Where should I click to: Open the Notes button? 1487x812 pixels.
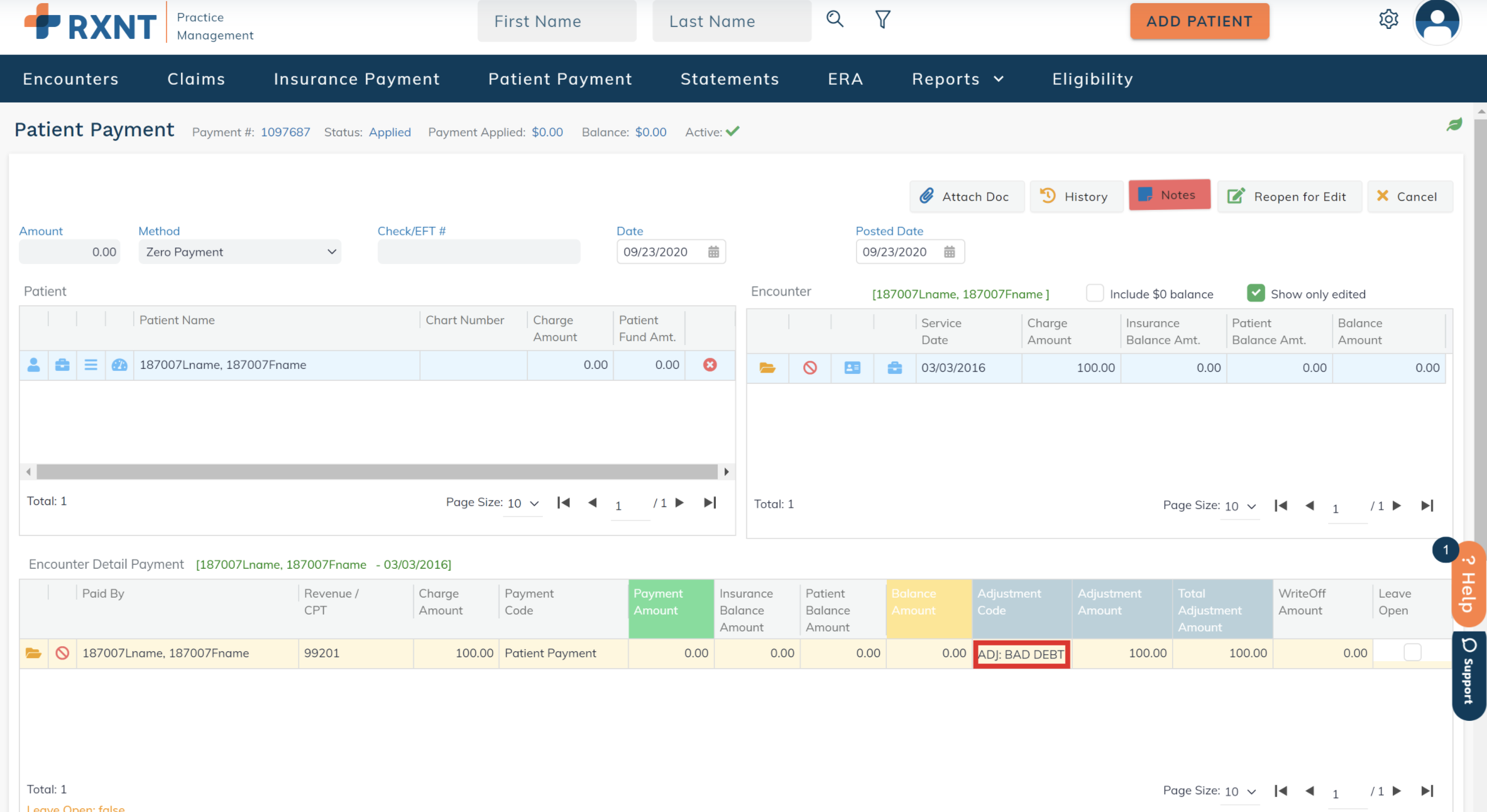tap(1169, 195)
